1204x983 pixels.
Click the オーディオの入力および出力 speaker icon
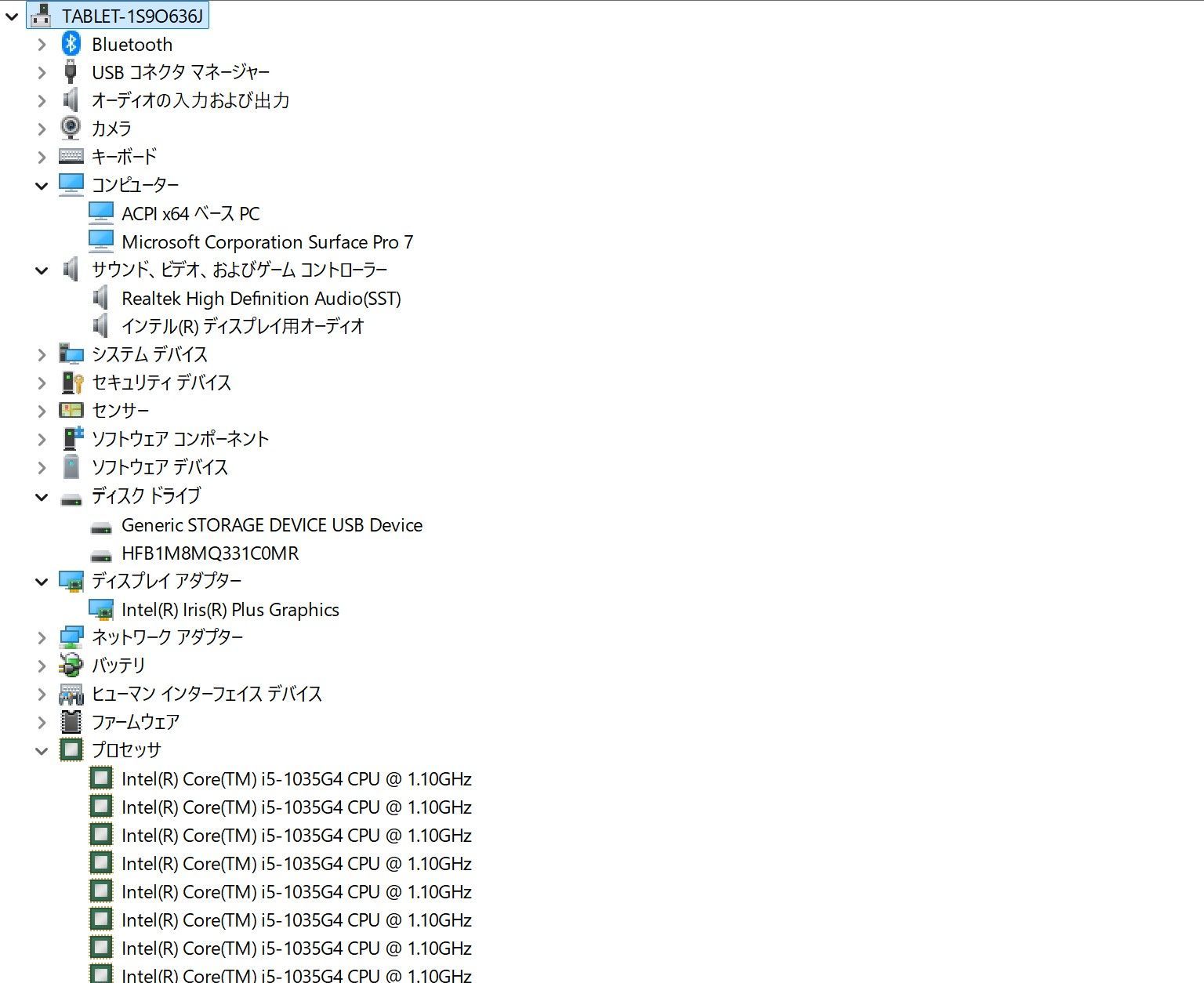point(71,100)
